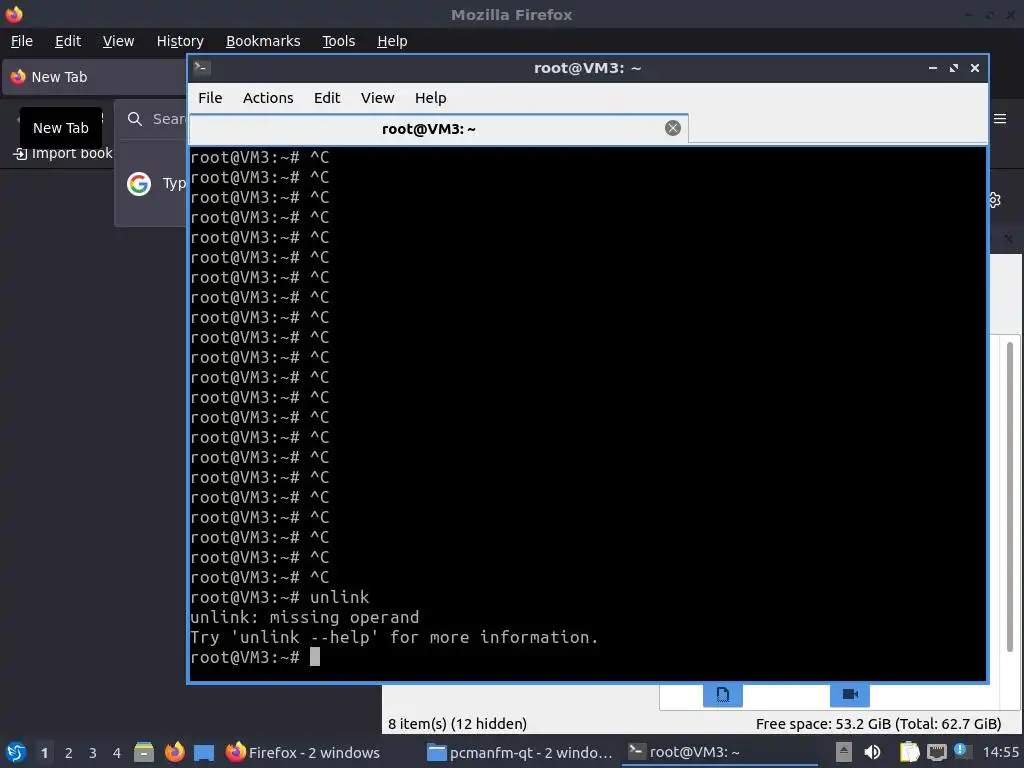Select pcmanfm-qt taskbar button
The width and height of the screenshot is (1024, 768).
click(x=519, y=752)
